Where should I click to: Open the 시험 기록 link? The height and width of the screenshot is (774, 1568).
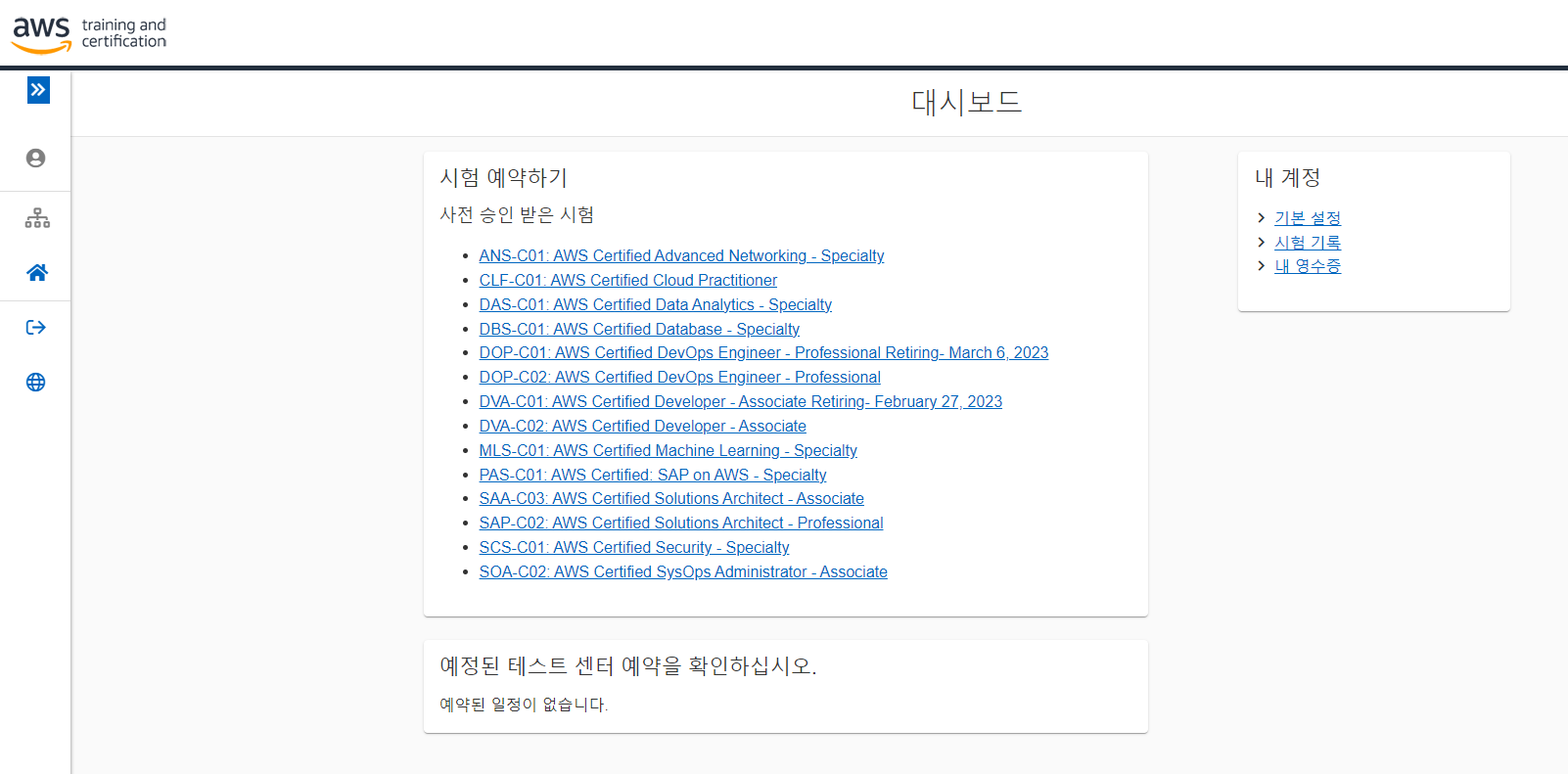coord(1308,242)
